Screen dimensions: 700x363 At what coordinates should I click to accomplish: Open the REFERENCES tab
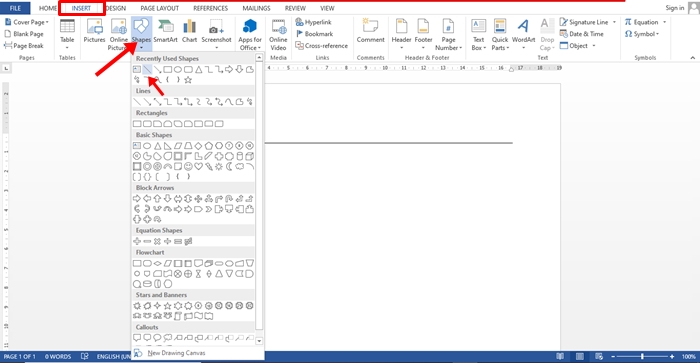[x=210, y=8]
